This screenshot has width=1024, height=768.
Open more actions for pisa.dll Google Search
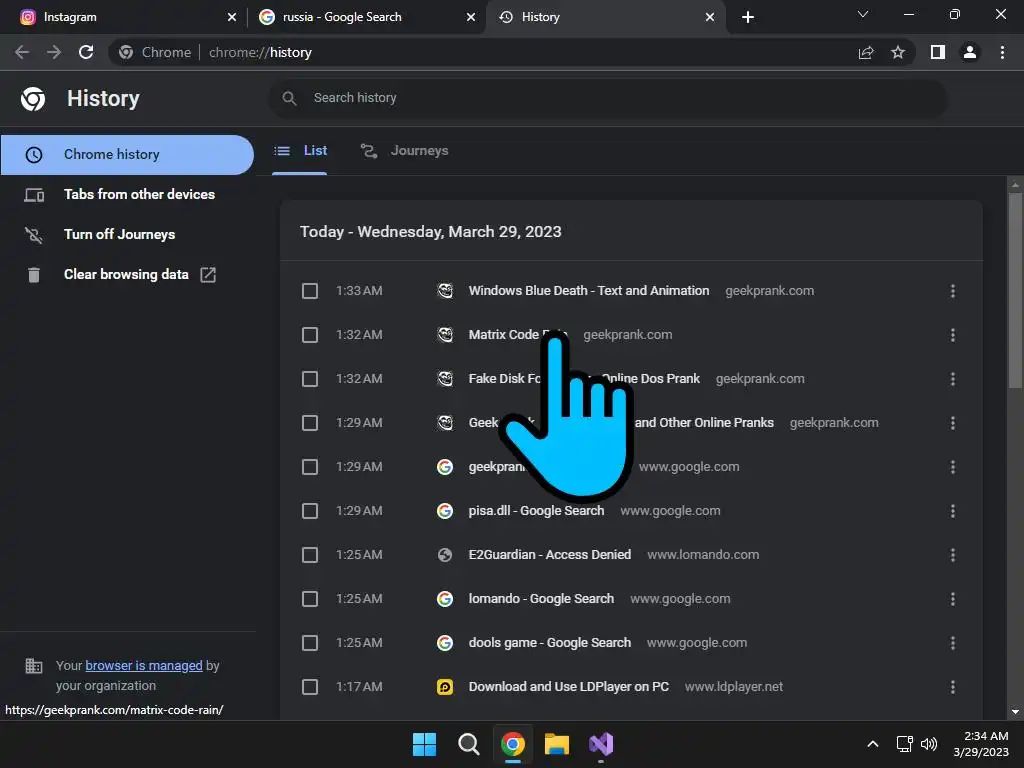(953, 511)
